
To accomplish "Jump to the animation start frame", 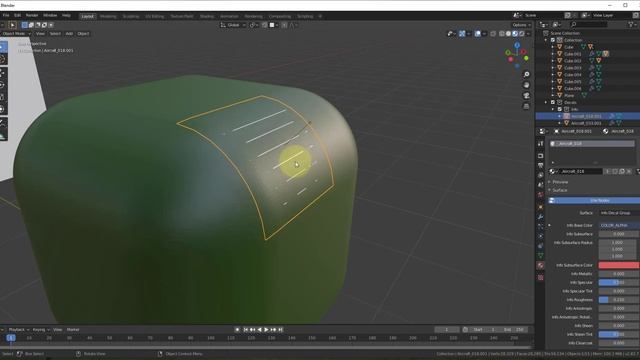I will tap(246, 329).
